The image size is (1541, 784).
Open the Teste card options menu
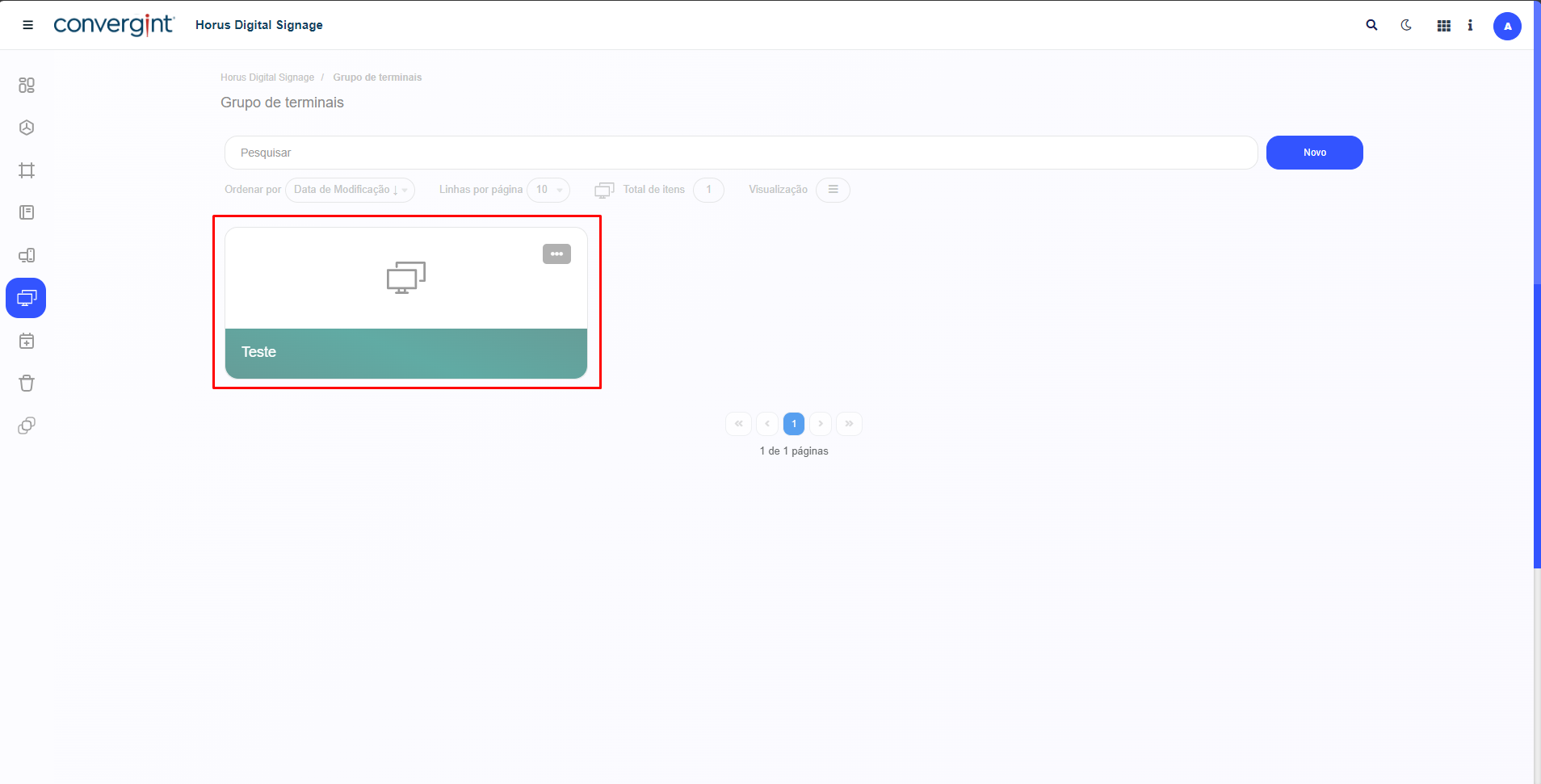[x=556, y=254]
